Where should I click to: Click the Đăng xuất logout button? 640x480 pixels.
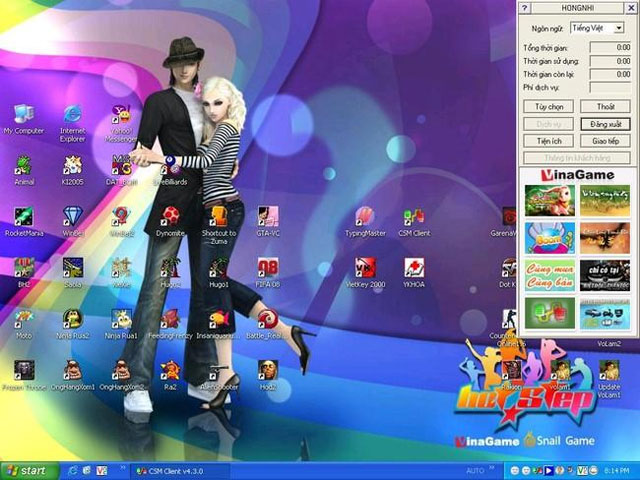click(605, 124)
